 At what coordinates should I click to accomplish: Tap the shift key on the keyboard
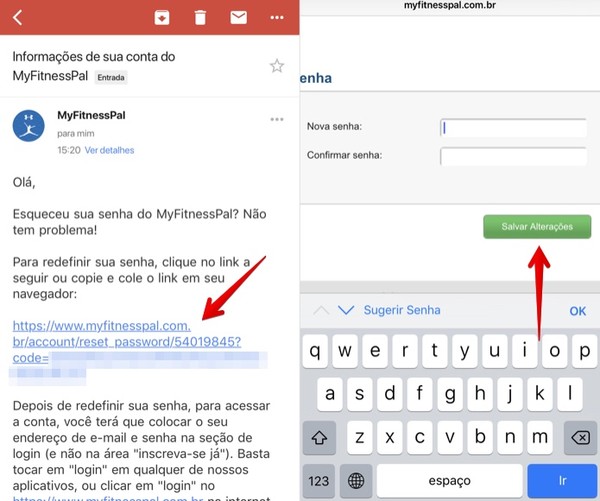click(x=319, y=437)
